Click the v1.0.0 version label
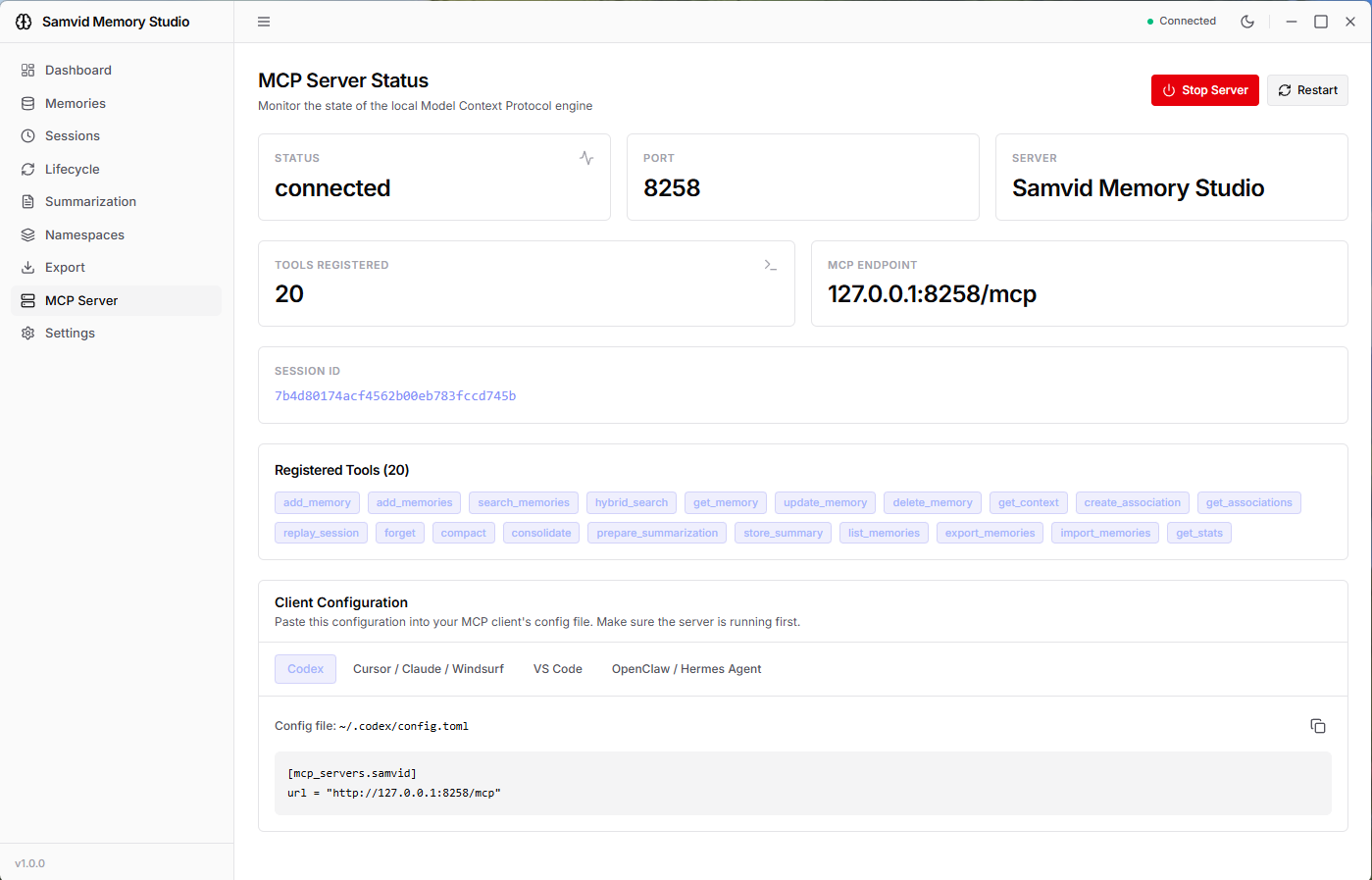 click(30, 864)
